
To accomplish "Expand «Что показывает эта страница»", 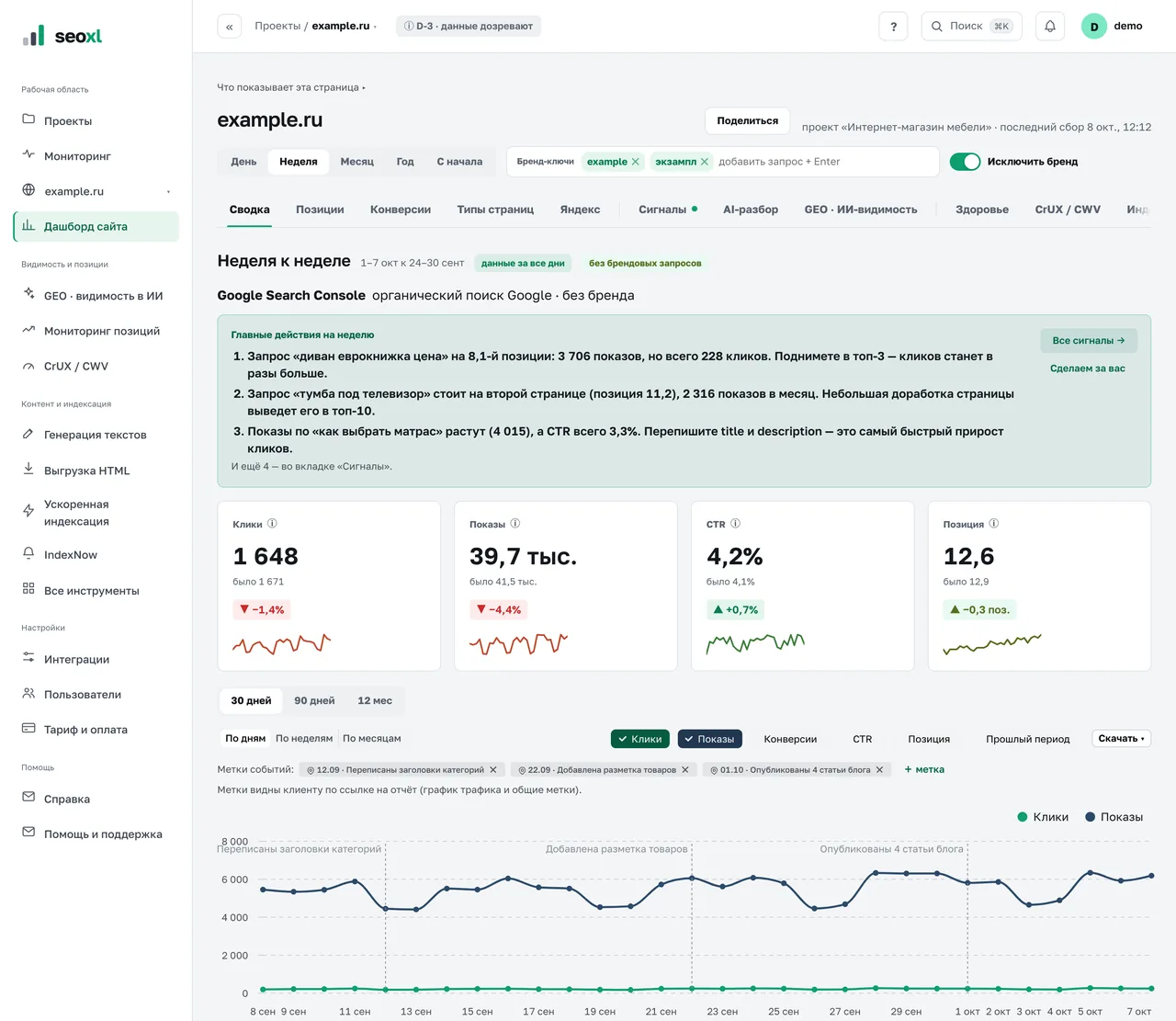I will tap(290, 87).
